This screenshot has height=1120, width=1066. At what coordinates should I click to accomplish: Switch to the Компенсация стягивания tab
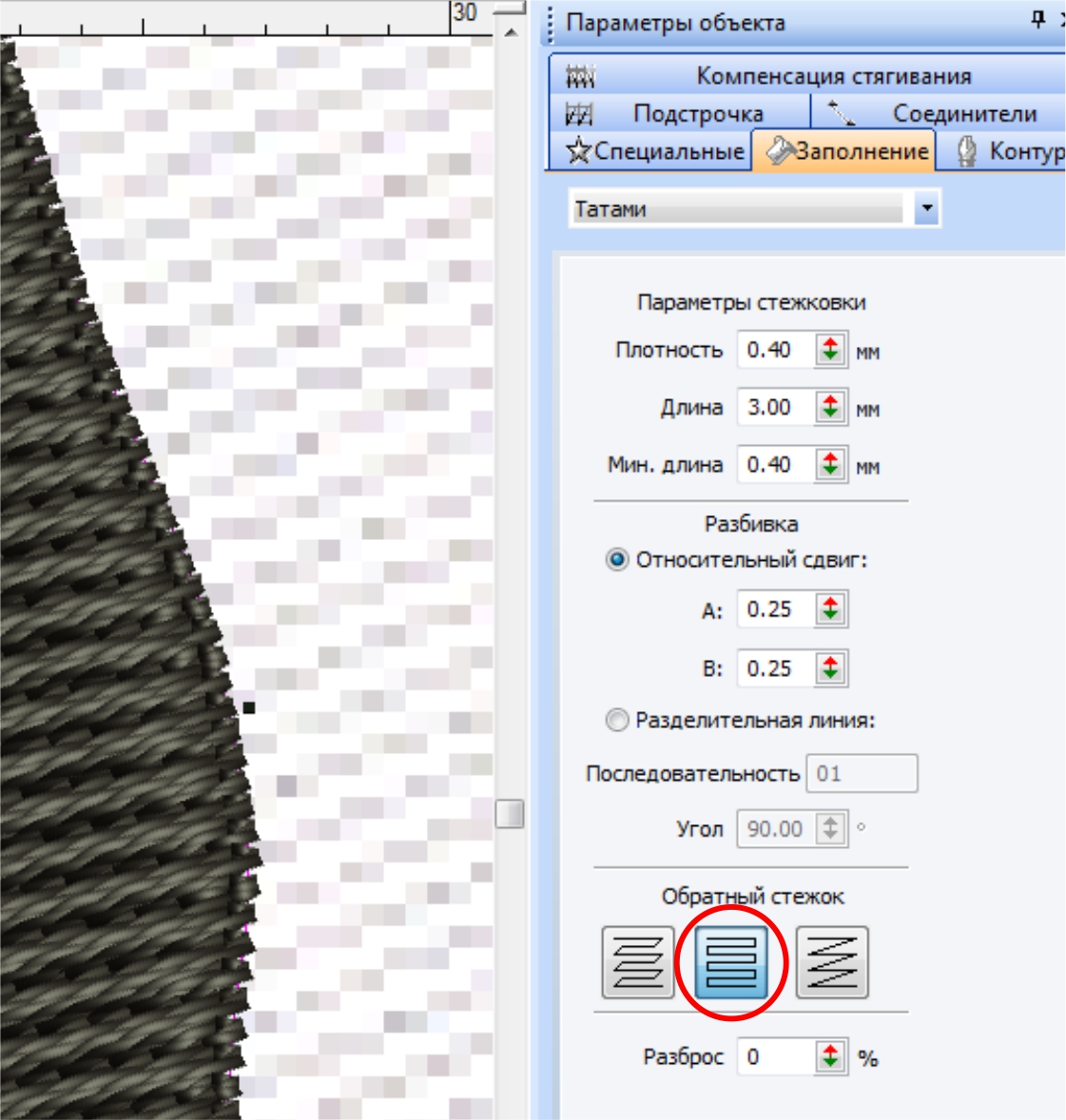(808, 75)
